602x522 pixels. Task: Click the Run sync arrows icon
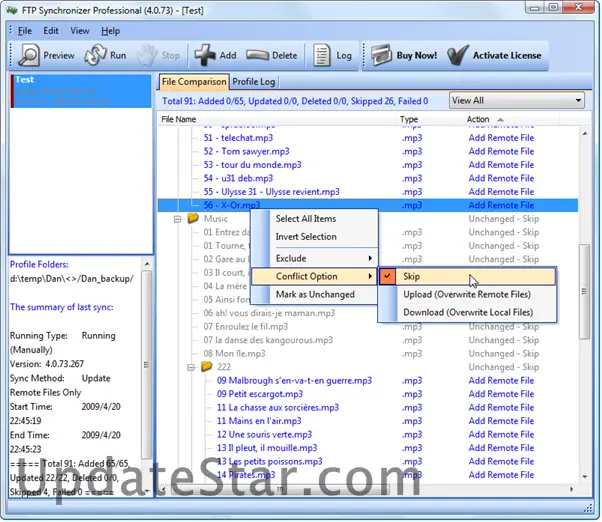95,55
